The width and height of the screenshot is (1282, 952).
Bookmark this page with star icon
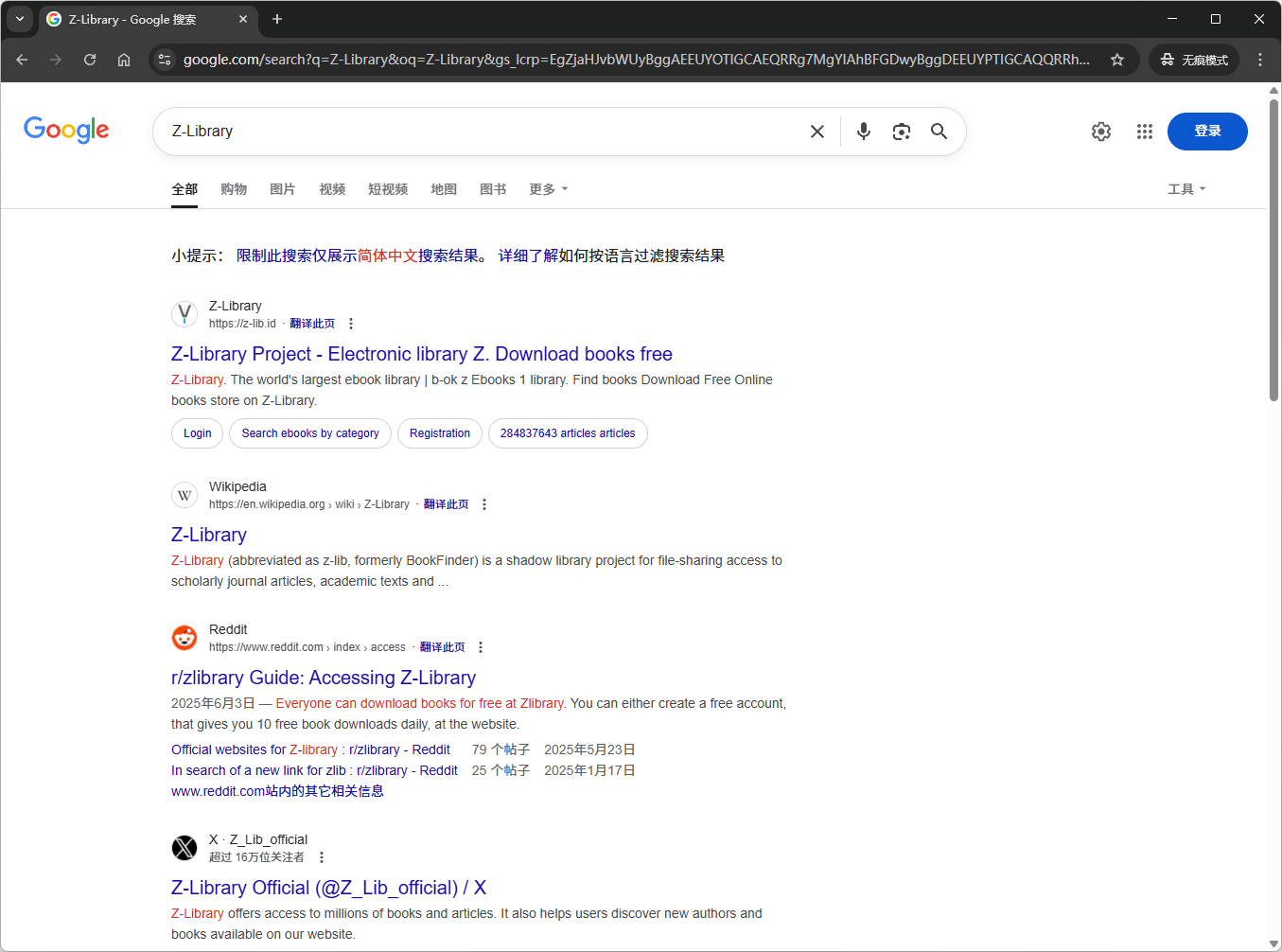point(1117,60)
